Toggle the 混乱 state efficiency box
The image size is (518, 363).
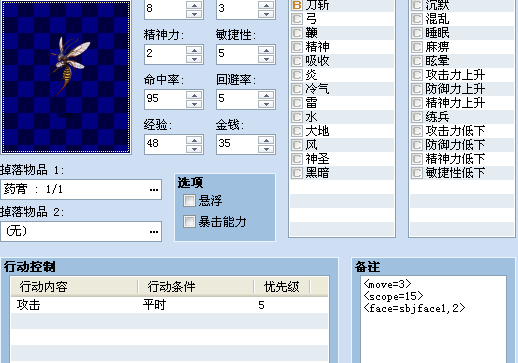click(x=417, y=19)
